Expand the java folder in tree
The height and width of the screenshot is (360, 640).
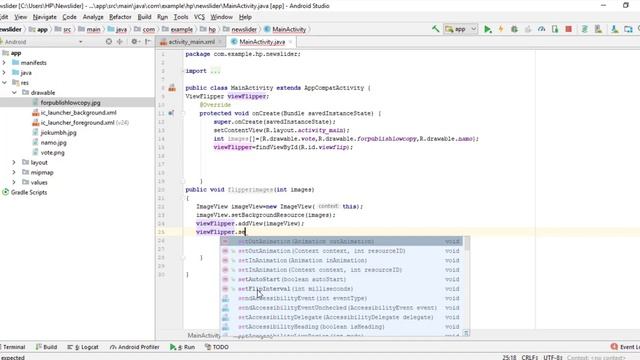4,73
